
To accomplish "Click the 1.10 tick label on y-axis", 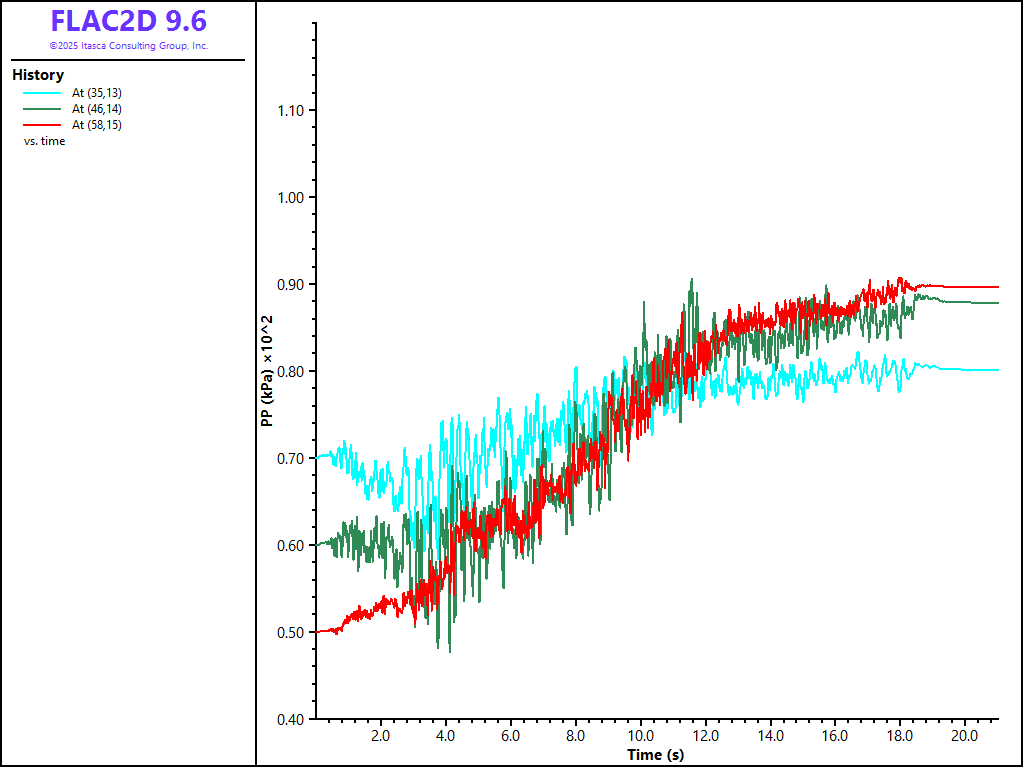I will point(292,110).
